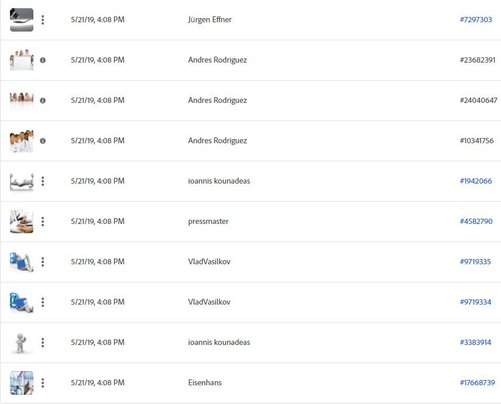Click info icon beside asset #23682391
501x404 pixels.
tap(43, 60)
